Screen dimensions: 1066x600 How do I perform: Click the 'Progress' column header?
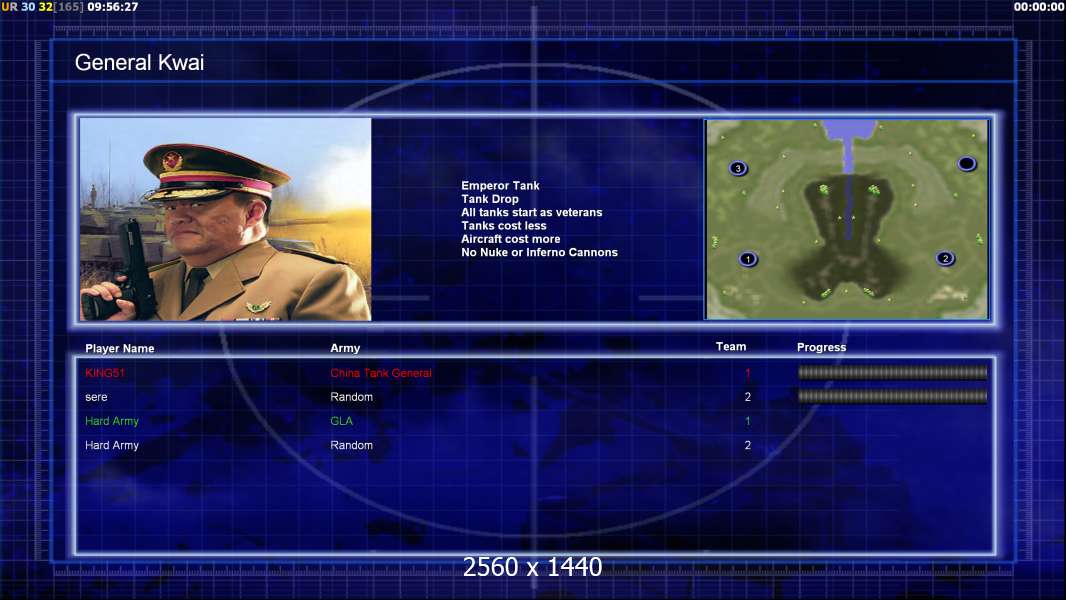coord(821,347)
